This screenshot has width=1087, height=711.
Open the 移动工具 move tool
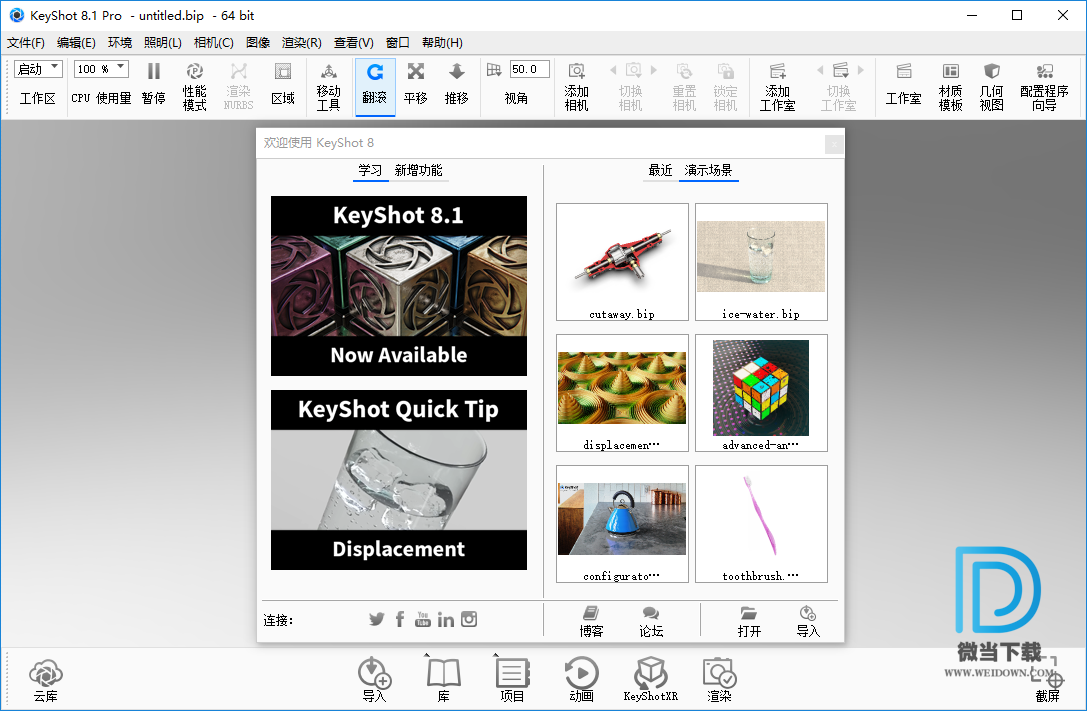329,87
